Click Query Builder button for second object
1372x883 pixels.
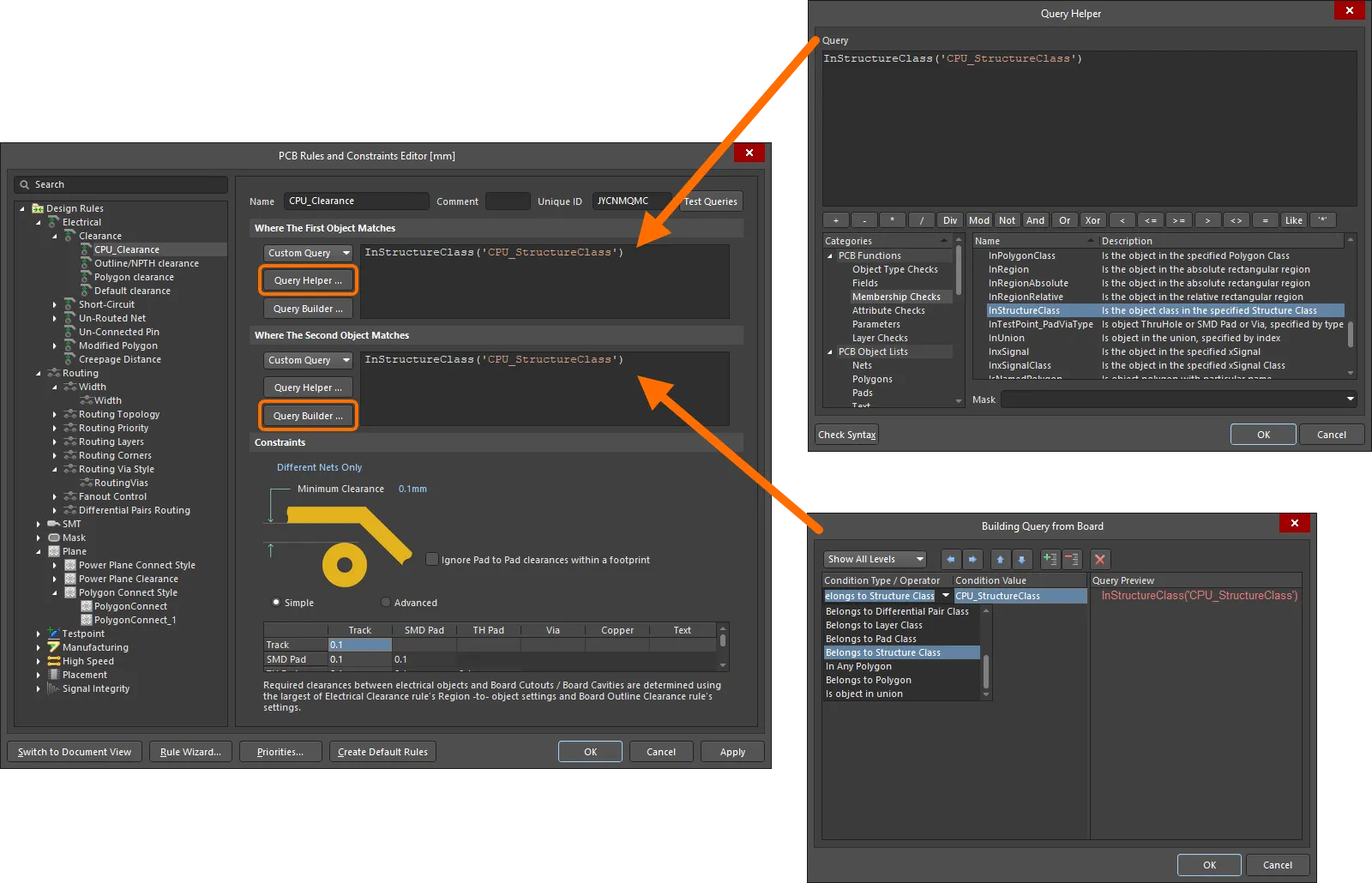click(308, 416)
